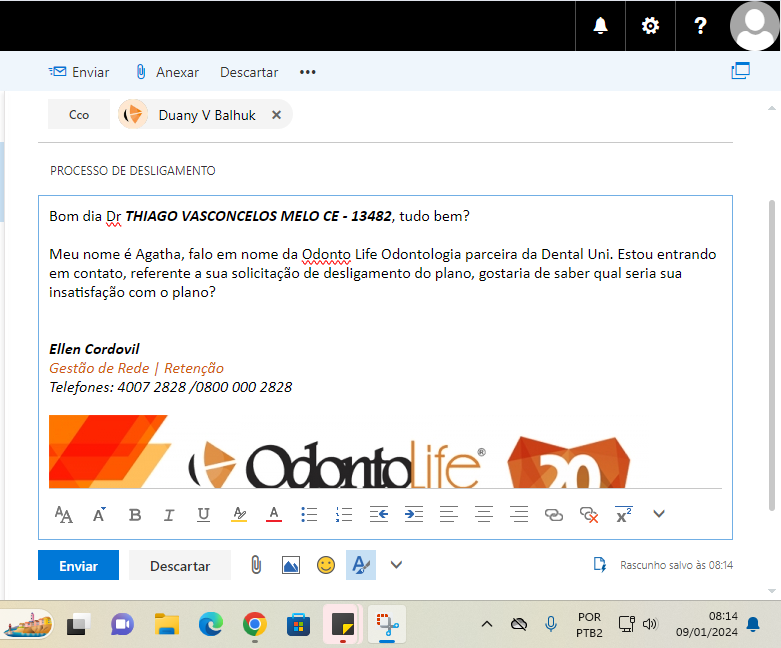Choose font color red A
781x648 pixels.
(273, 514)
